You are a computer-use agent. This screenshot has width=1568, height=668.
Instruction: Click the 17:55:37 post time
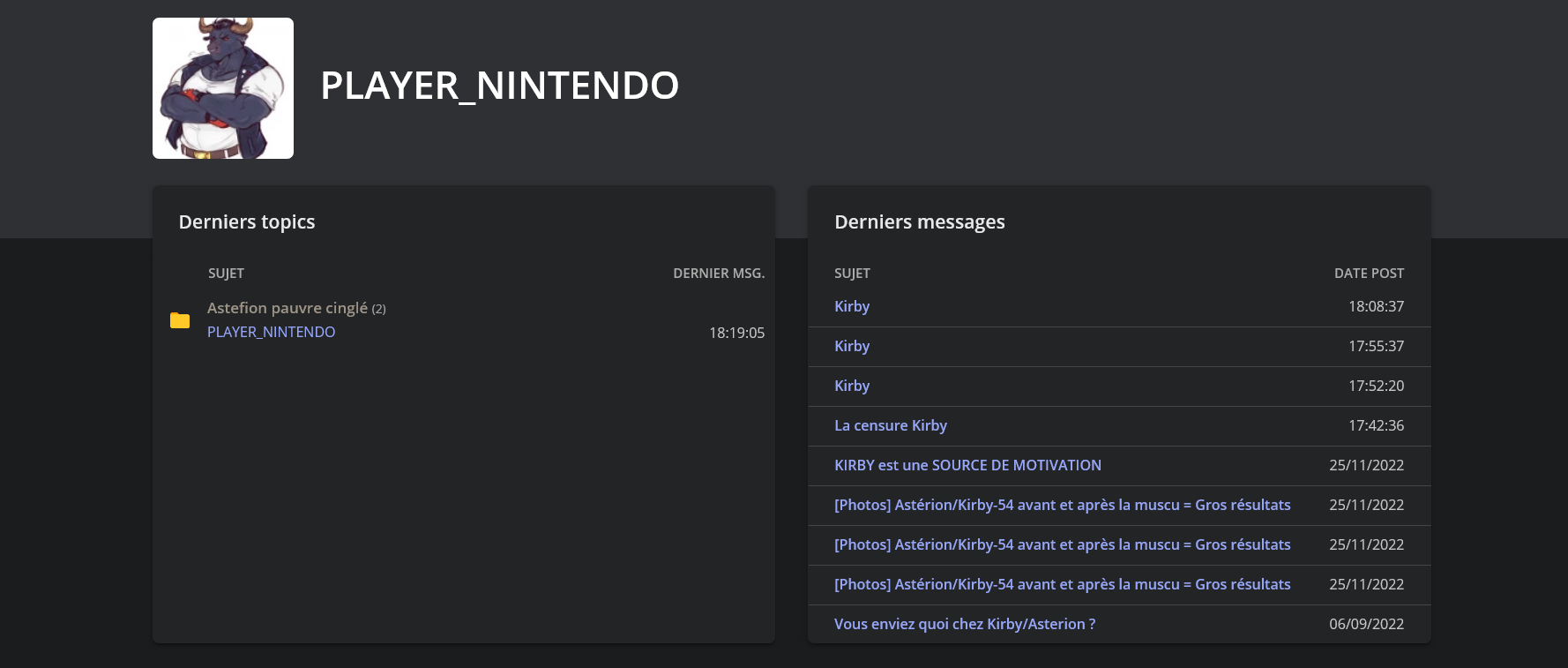(x=1376, y=346)
